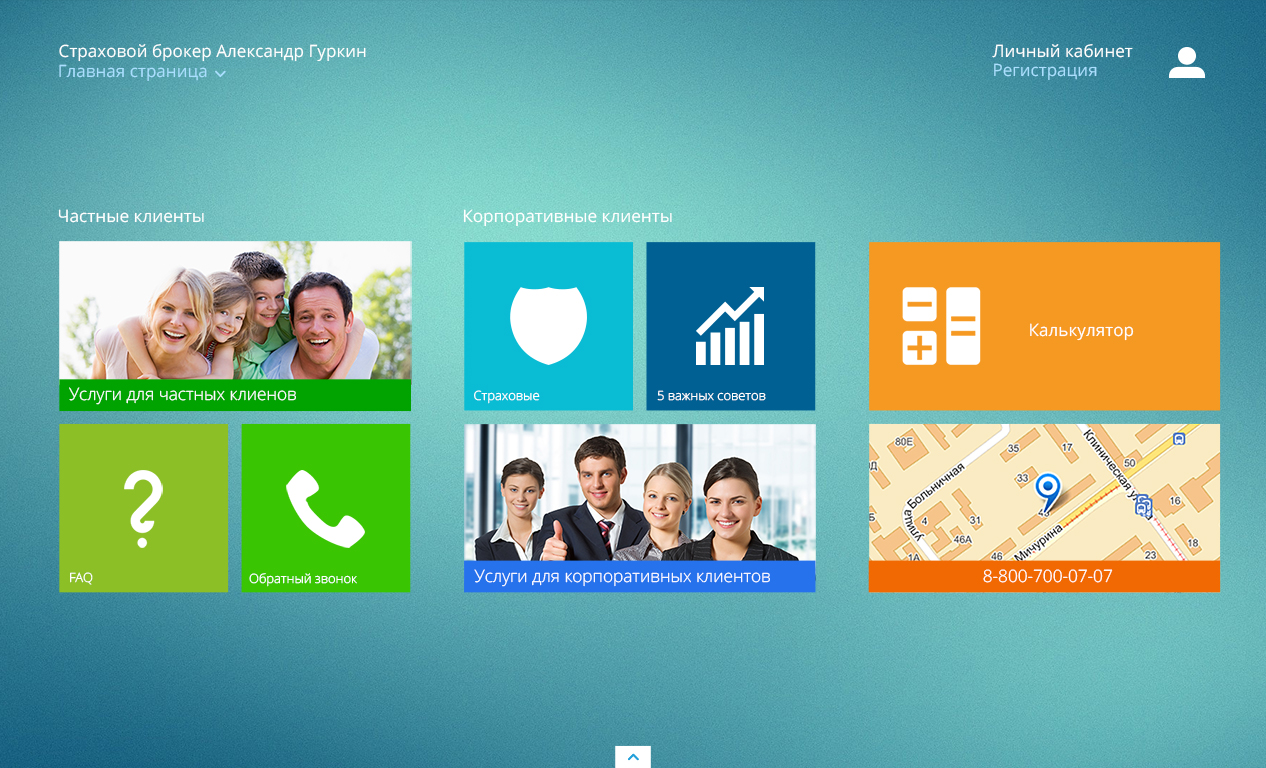Click the user profile avatar icon

pos(1186,63)
